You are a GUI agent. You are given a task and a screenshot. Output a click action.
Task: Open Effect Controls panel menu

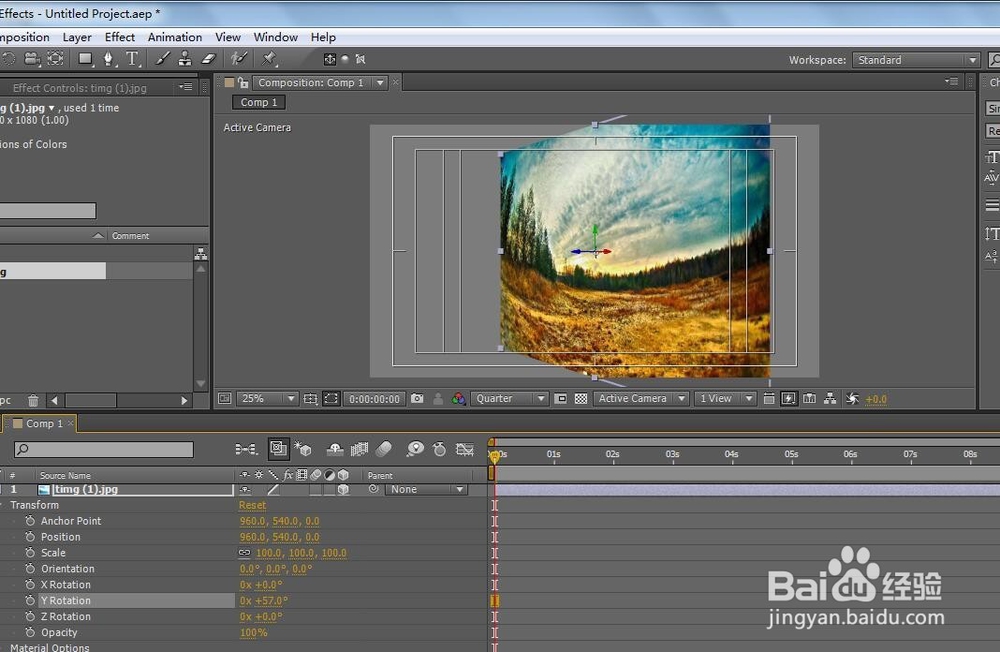[x=186, y=87]
